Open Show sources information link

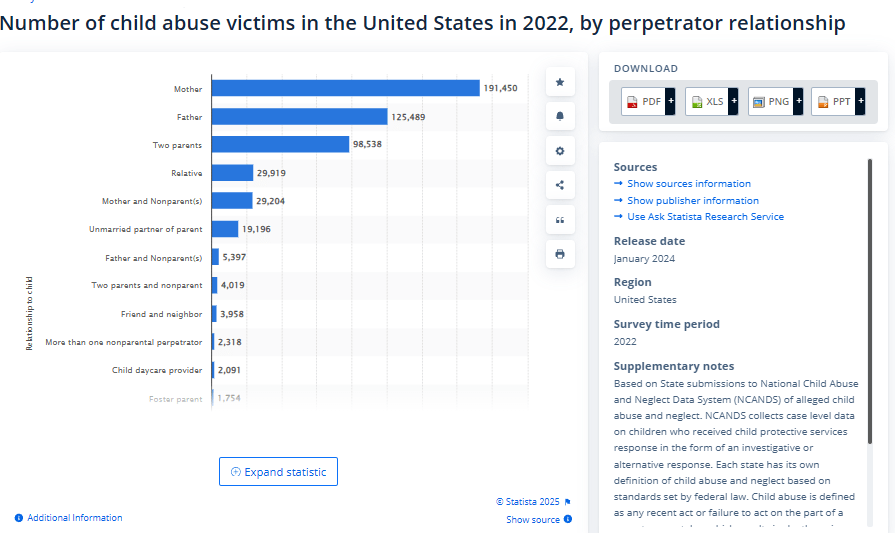(688, 184)
